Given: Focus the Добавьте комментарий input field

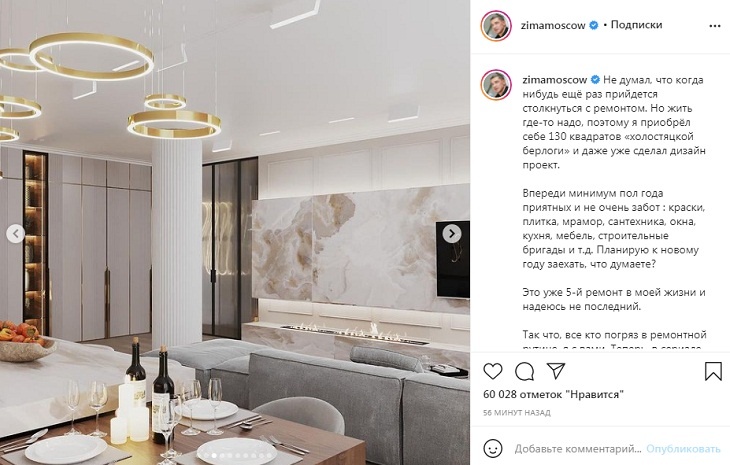Looking at the screenshot, I should pos(578,449).
